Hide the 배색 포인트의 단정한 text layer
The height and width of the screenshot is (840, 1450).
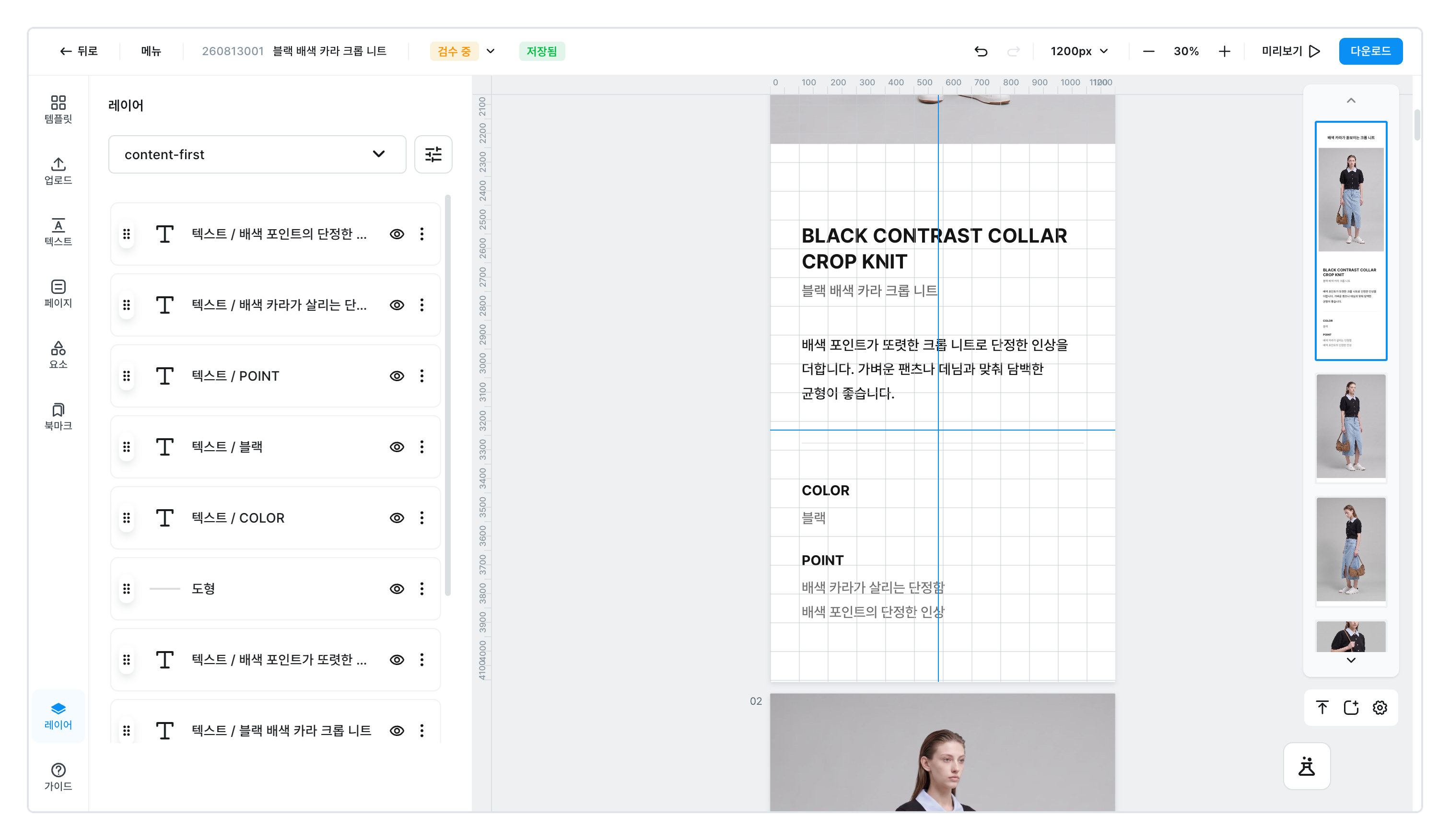(397, 233)
